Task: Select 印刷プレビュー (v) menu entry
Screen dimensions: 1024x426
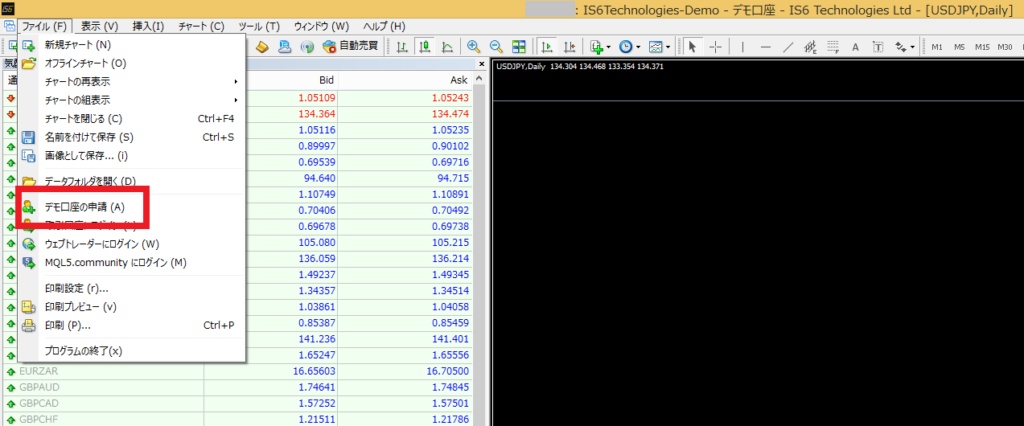Action: tap(131, 306)
